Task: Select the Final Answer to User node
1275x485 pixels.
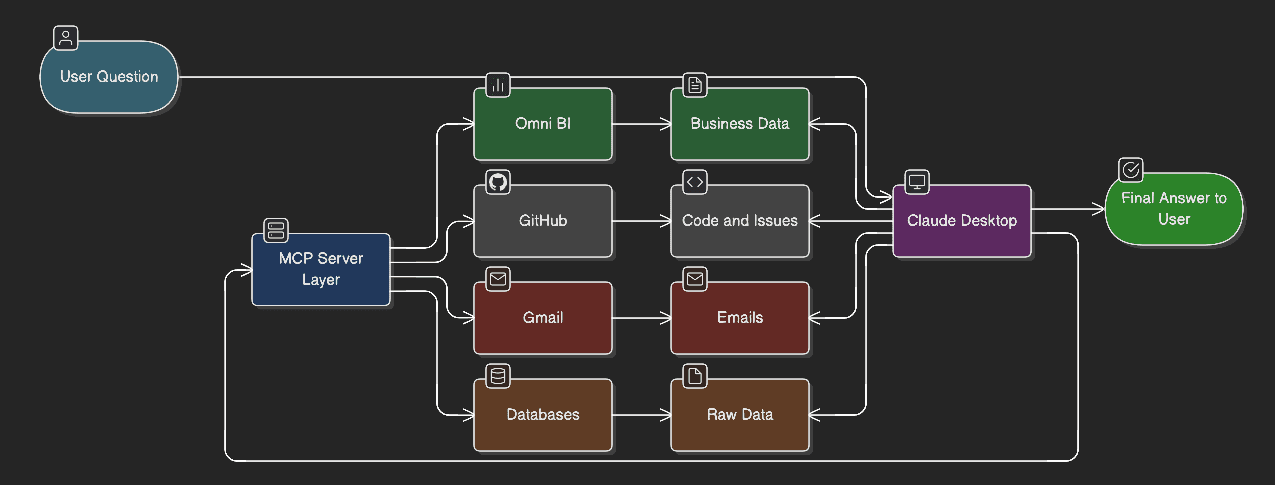Action: click(1174, 209)
